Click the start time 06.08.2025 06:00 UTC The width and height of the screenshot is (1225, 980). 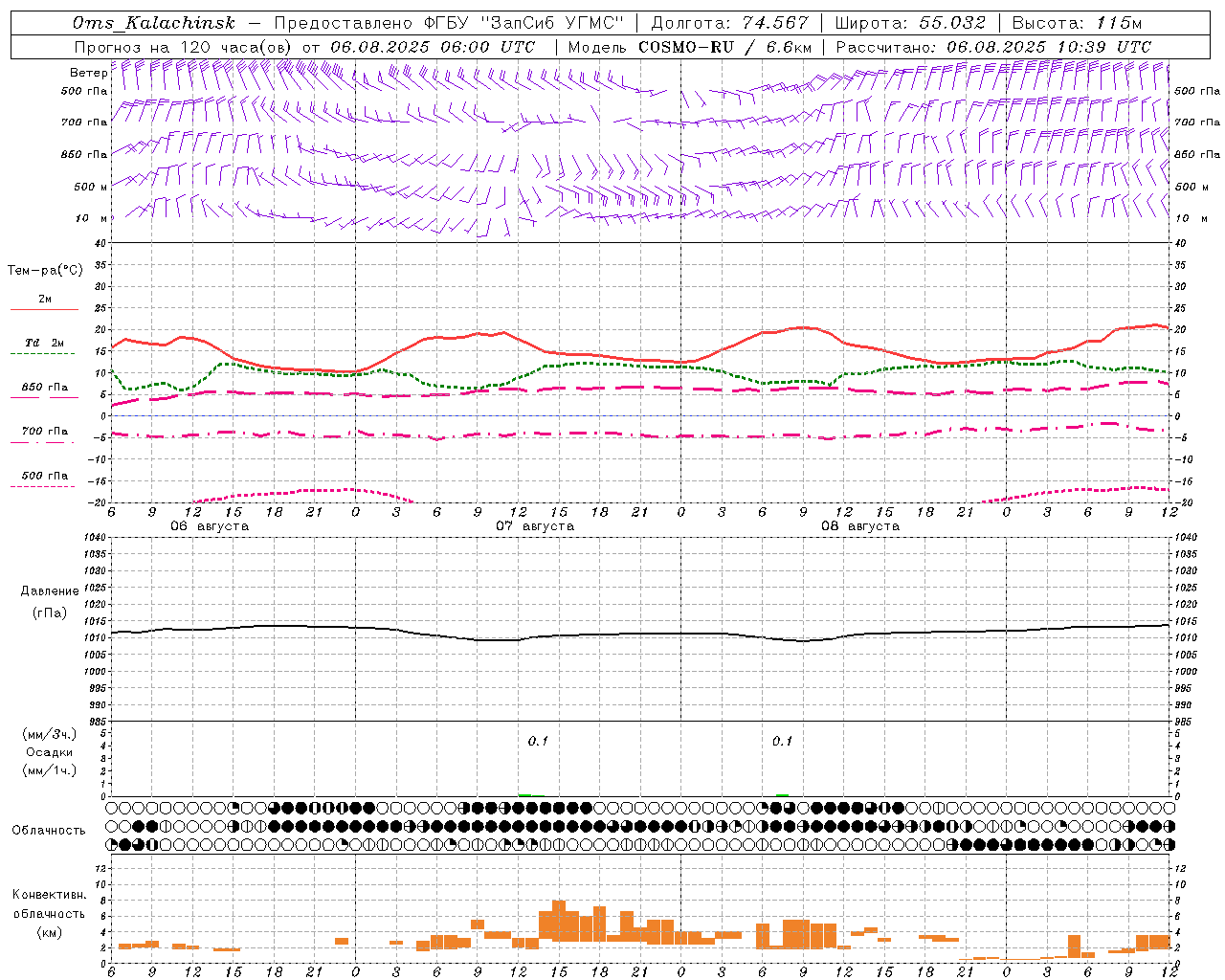[433, 47]
